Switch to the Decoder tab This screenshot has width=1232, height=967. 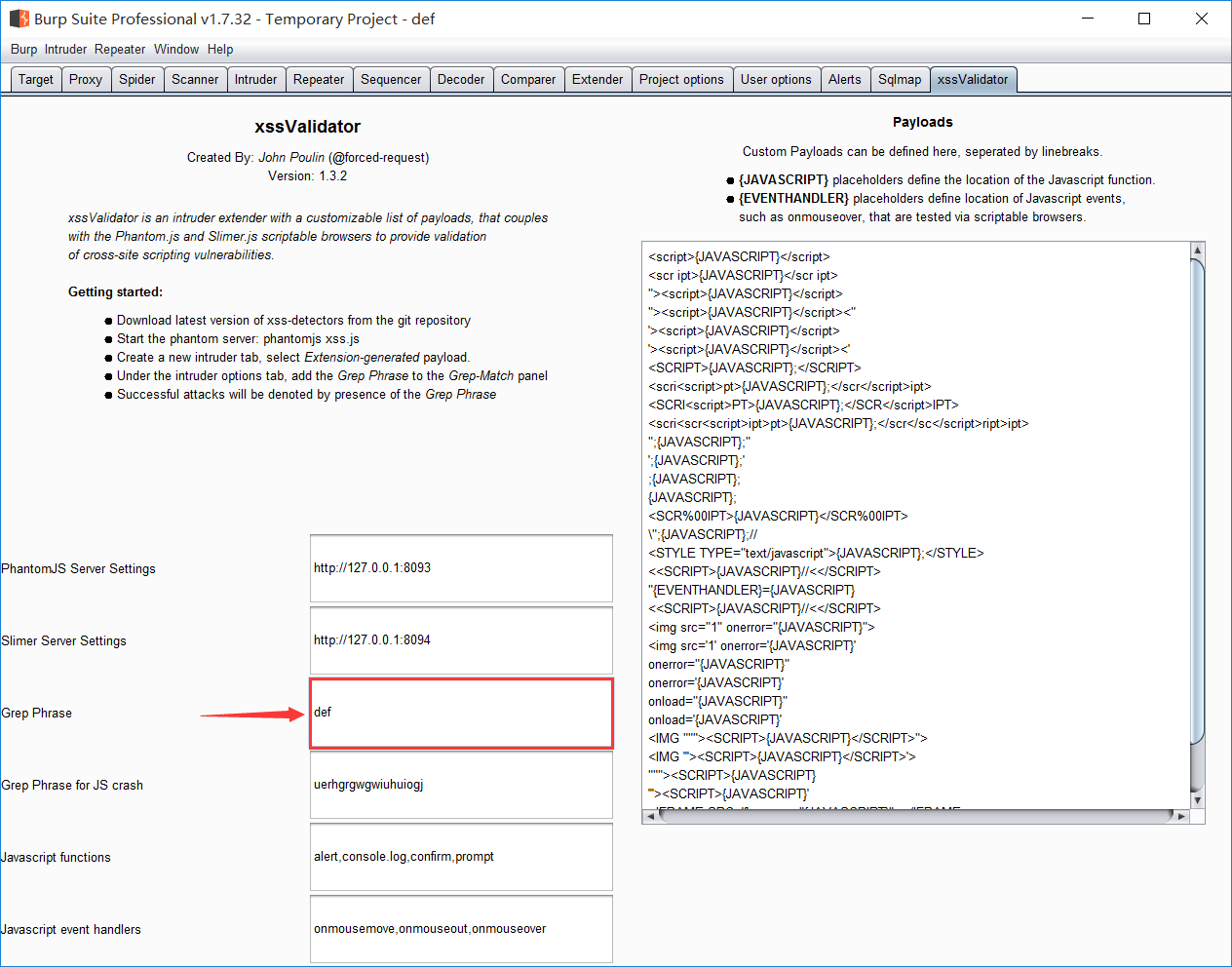tap(461, 80)
